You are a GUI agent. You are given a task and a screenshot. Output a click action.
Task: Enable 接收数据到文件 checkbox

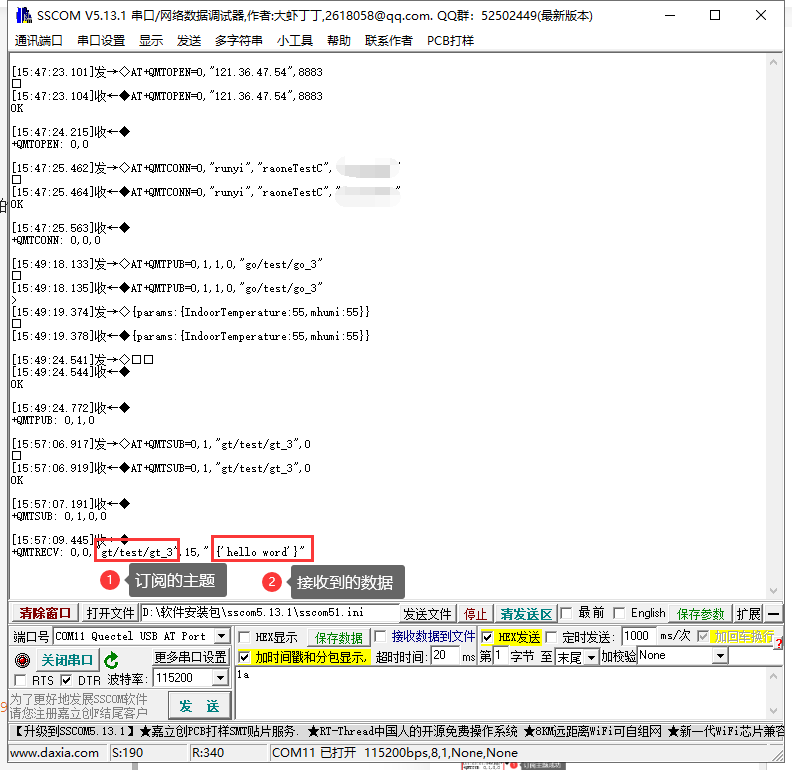(380, 636)
